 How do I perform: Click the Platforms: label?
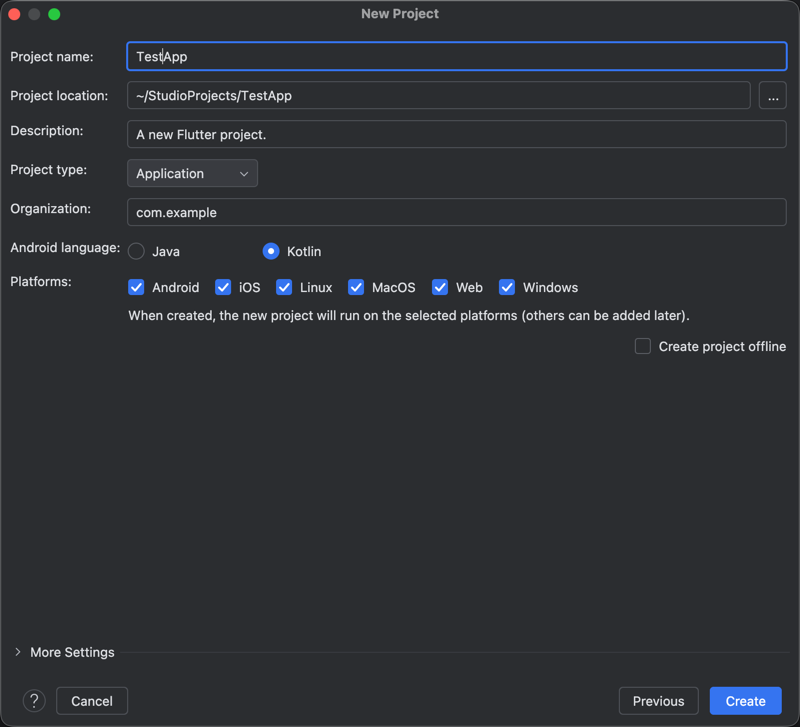[x=41, y=282]
